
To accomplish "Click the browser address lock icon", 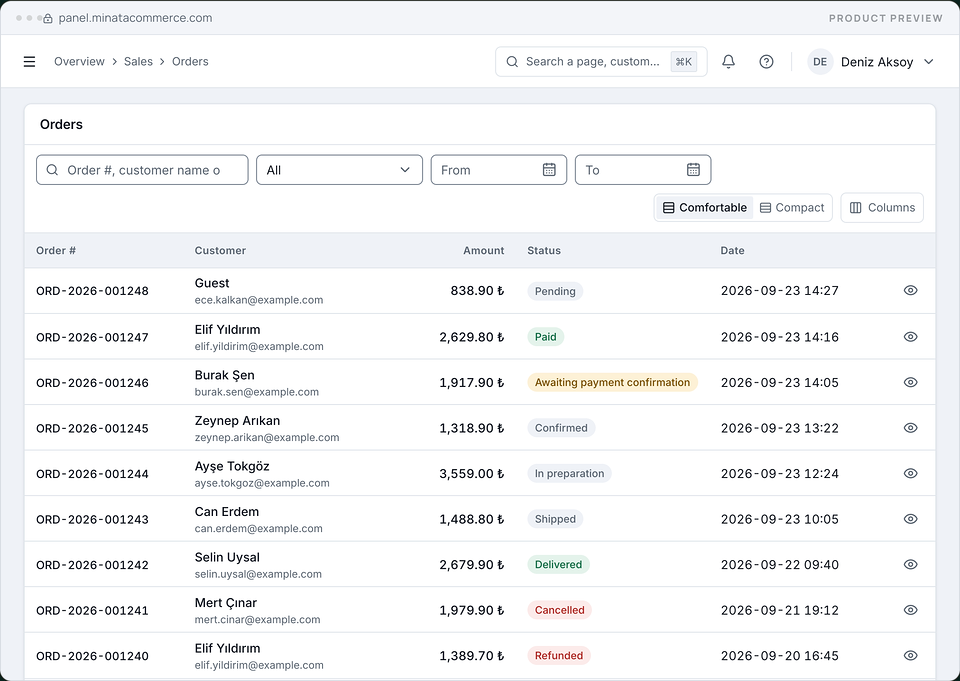I will click(x=48, y=18).
